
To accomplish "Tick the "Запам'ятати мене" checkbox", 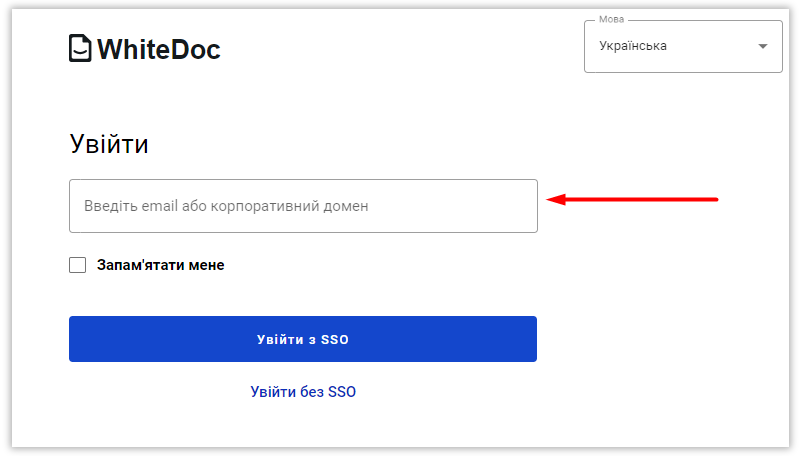I will click(78, 265).
